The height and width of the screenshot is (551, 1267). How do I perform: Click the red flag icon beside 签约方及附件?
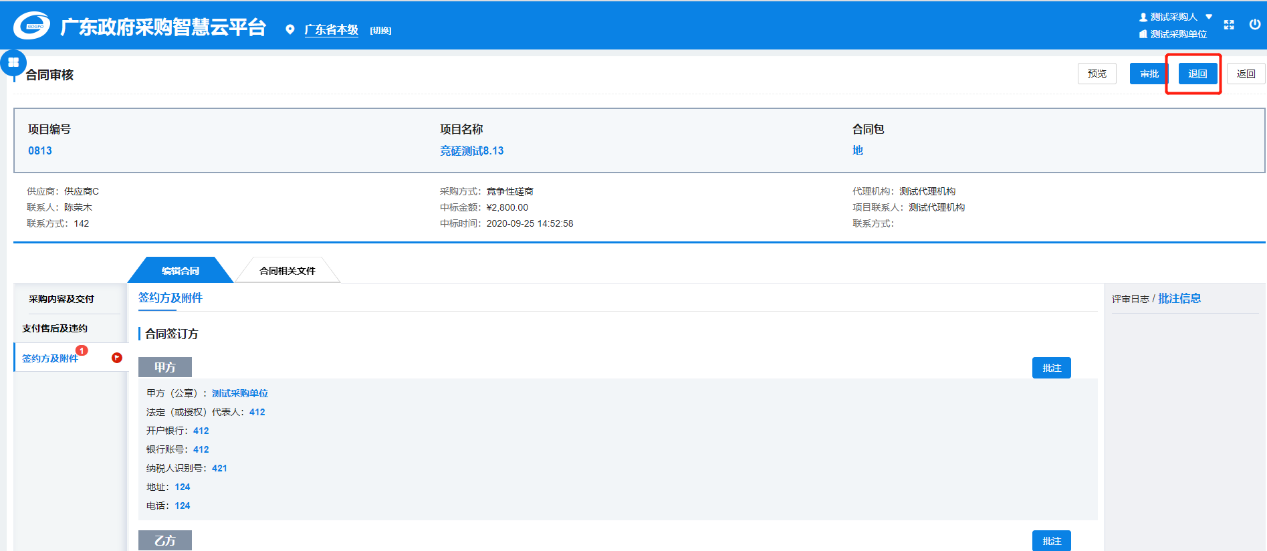pos(117,358)
